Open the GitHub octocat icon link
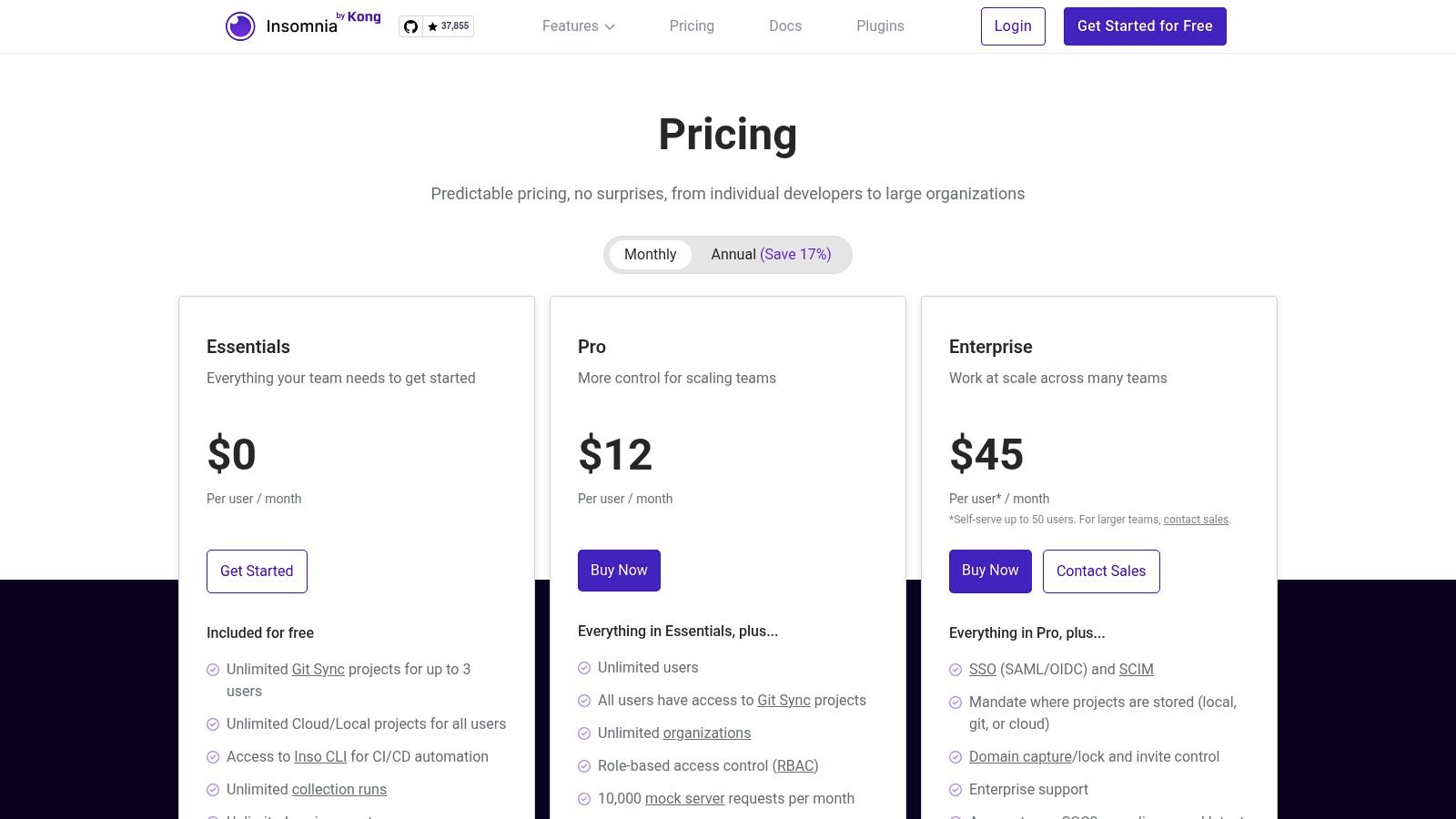Image resolution: width=1456 pixels, height=819 pixels. pos(410,26)
